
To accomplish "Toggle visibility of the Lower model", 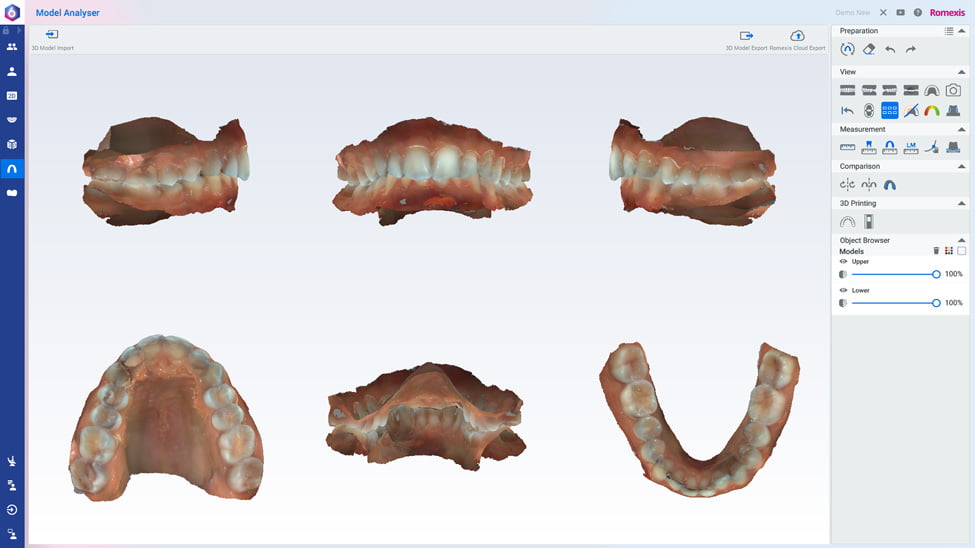I will (x=843, y=291).
